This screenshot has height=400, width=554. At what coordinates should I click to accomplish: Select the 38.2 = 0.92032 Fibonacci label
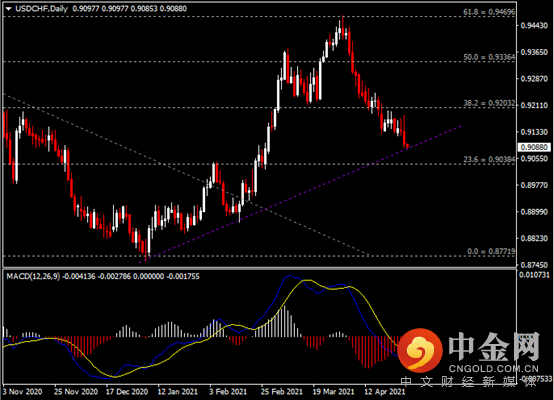pyautogui.click(x=489, y=103)
